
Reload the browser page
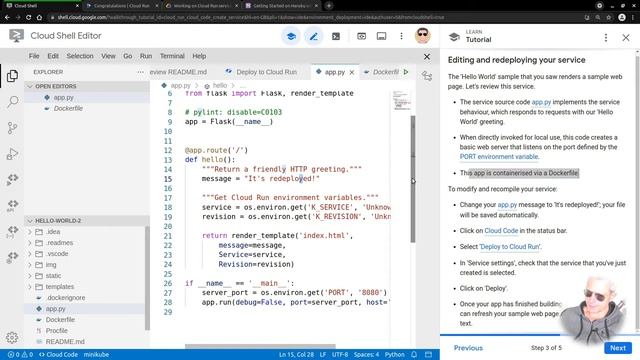coord(28,17)
